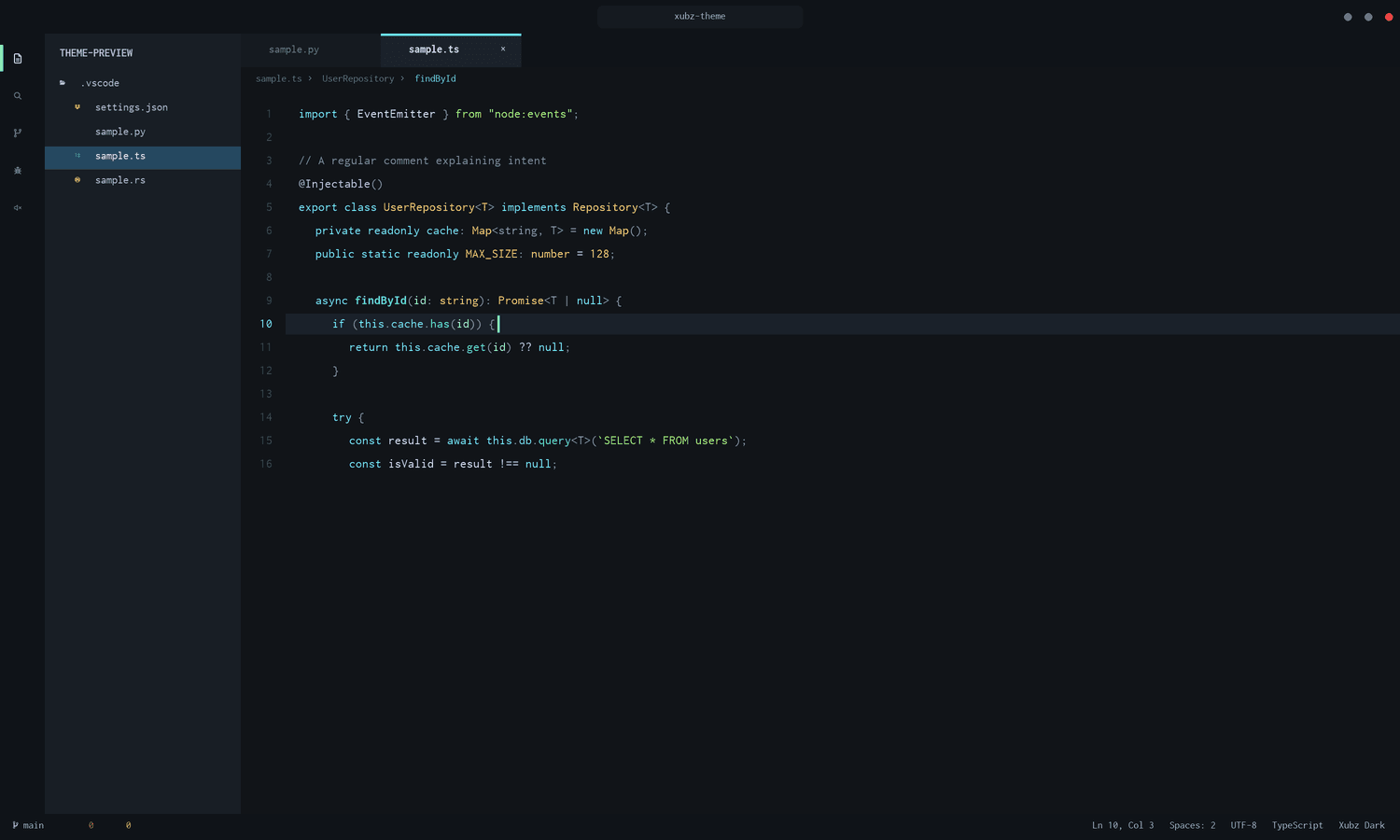Click the findById method name on line 9
Image resolution: width=1400 pixels, height=840 pixels.
(380, 301)
